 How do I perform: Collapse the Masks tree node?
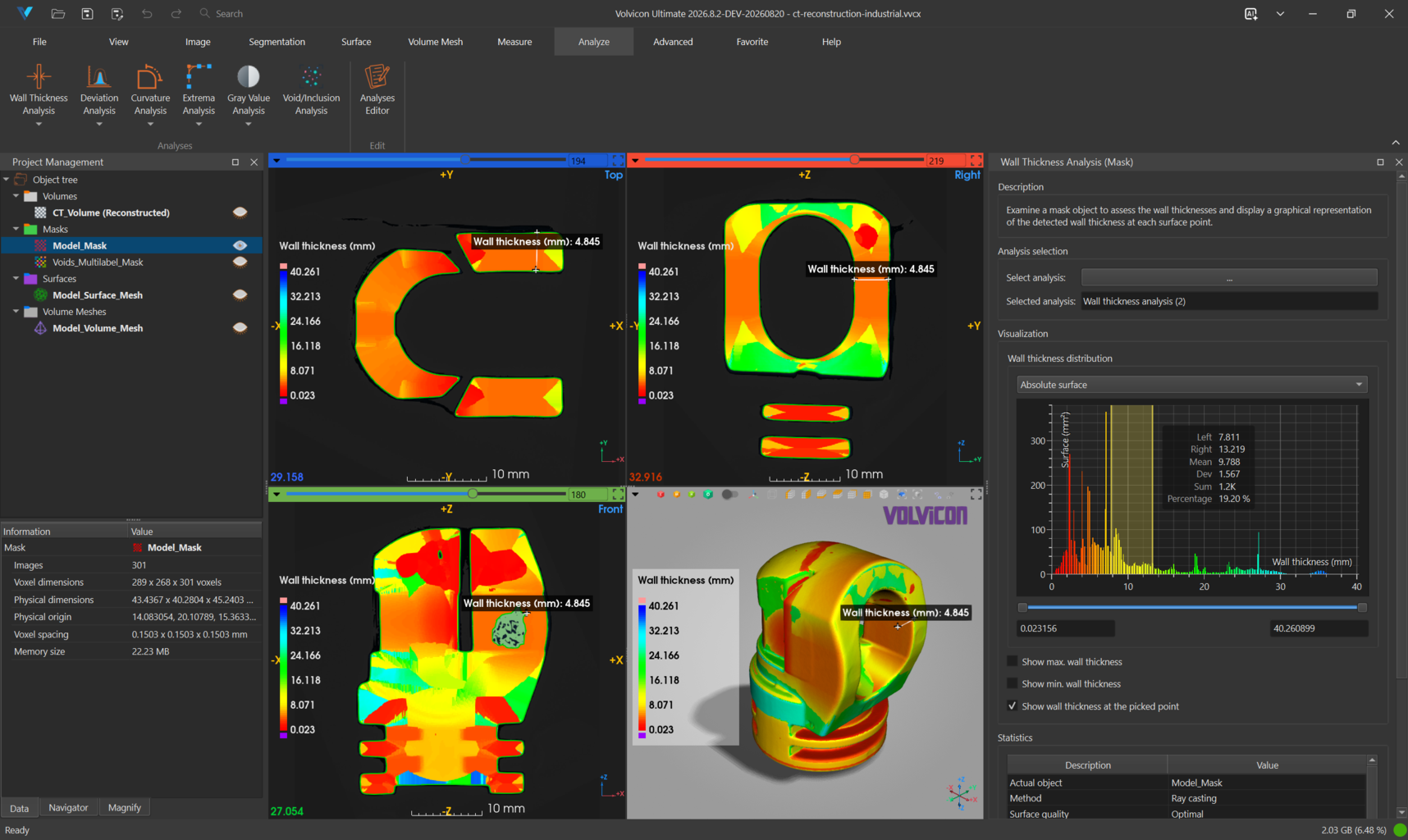click(16, 229)
